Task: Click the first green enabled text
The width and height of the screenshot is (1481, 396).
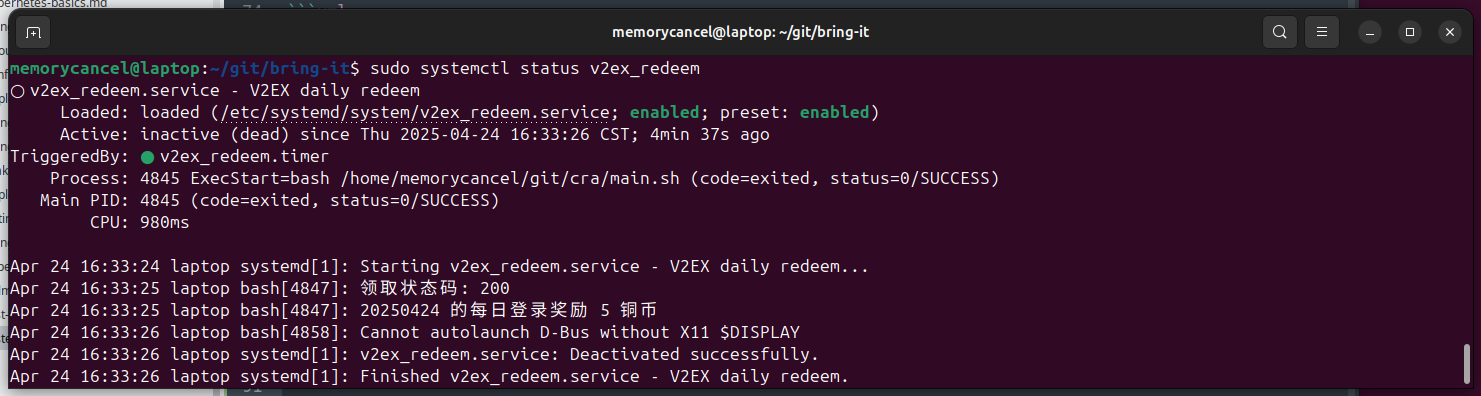Action: point(665,113)
